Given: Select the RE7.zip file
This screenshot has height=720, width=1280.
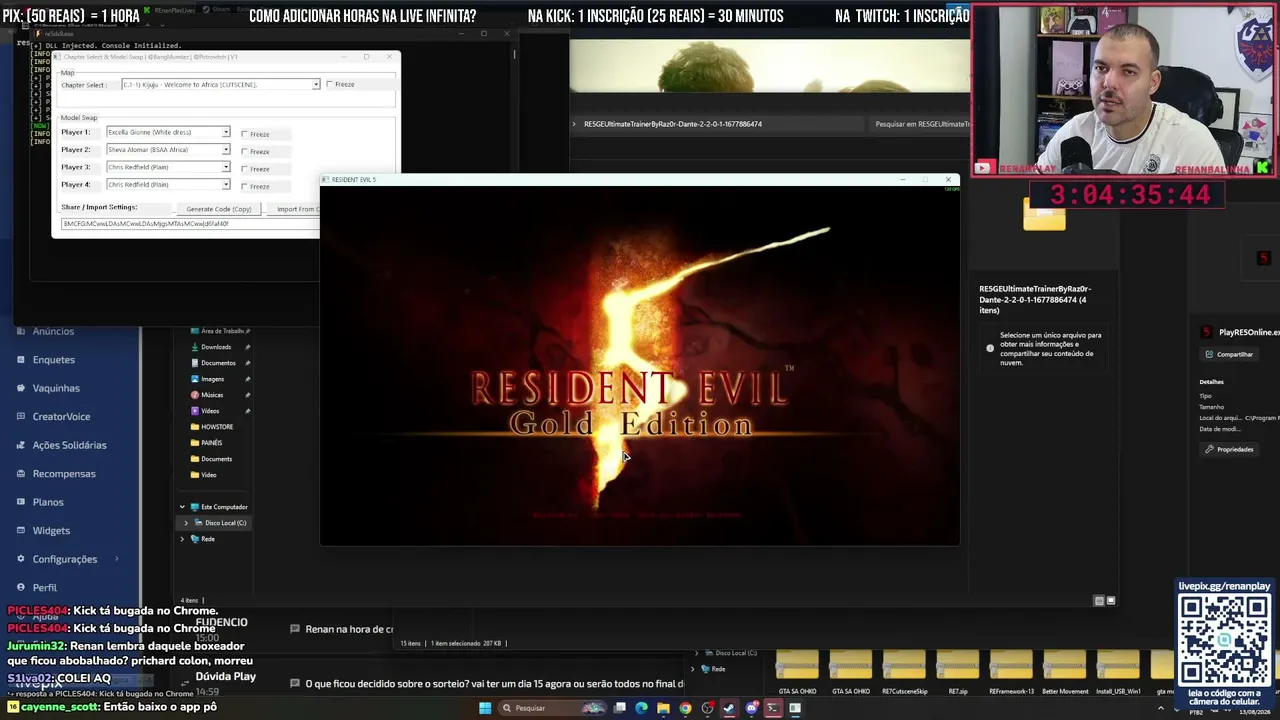Looking at the screenshot, I should tap(958, 670).
